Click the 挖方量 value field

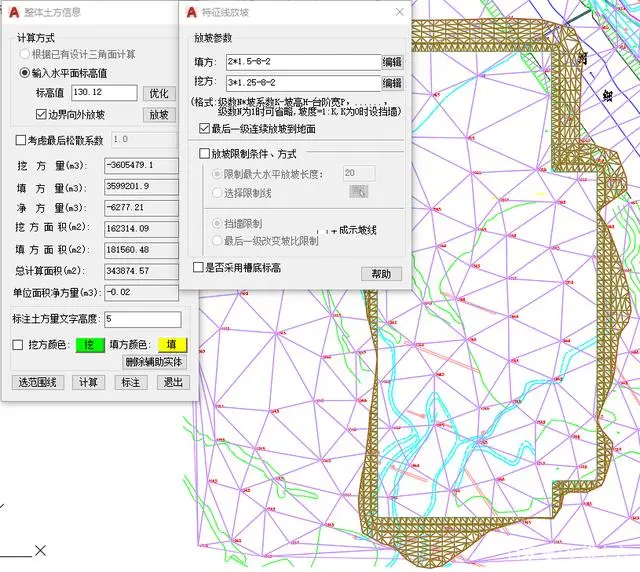(x=141, y=165)
